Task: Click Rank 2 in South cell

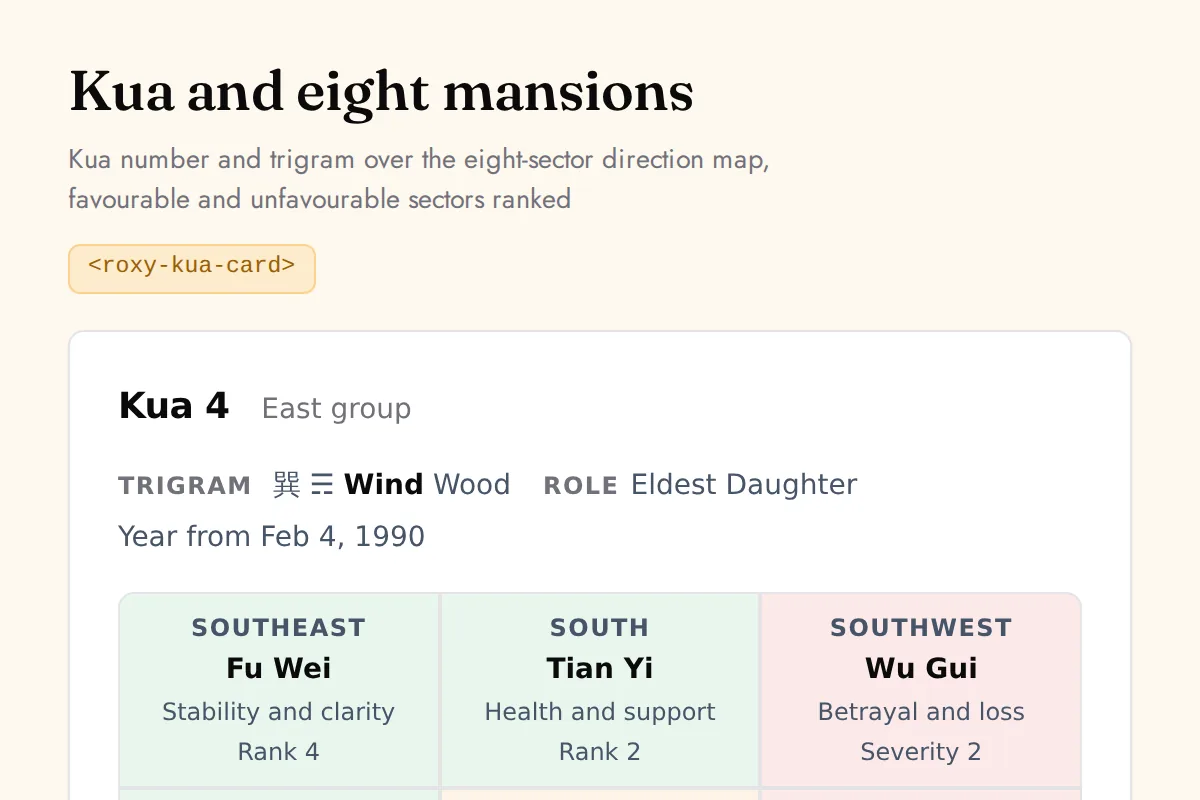Action: [x=600, y=752]
